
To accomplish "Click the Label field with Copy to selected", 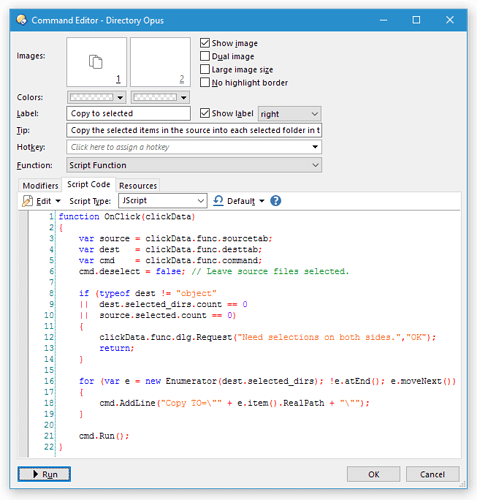I will pyautogui.click(x=128, y=113).
